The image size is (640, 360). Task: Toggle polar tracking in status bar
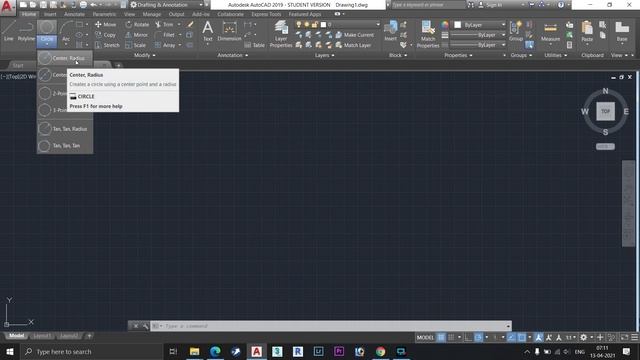coord(478,337)
